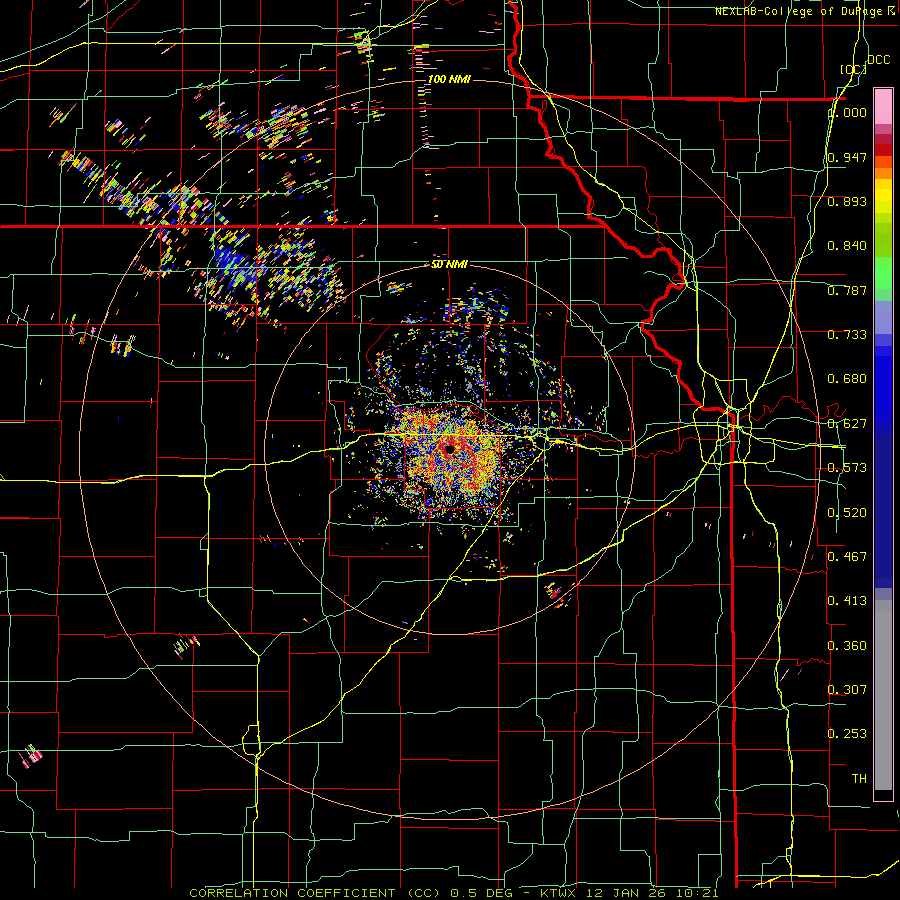Select the 0.573 legend value
The image size is (900, 900).
[847, 468]
